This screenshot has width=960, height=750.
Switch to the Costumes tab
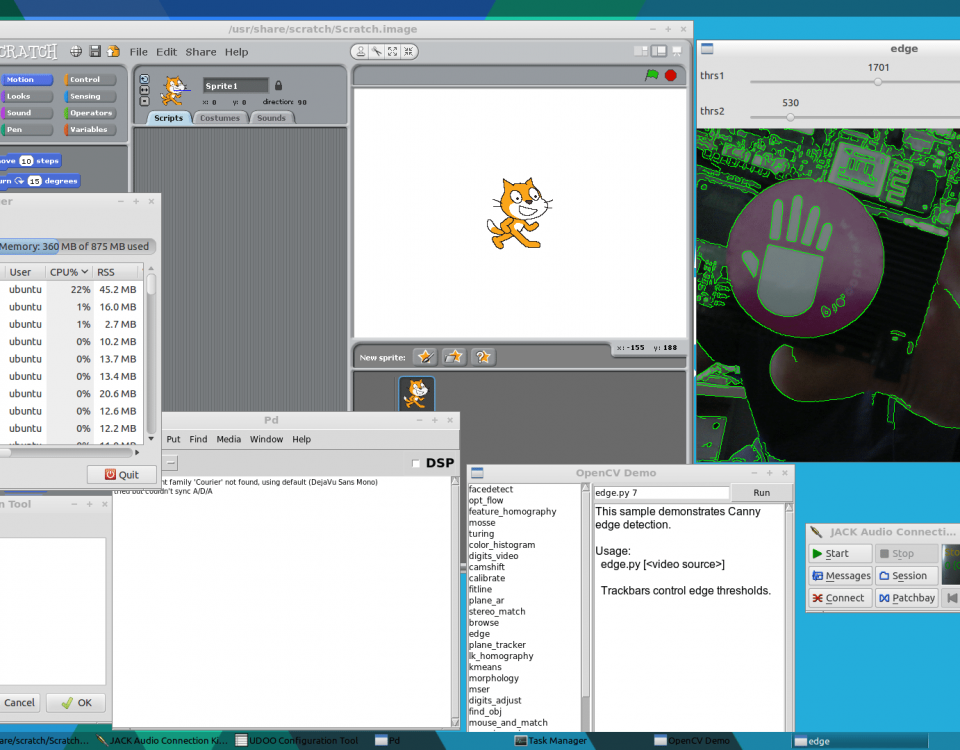tap(220, 118)
